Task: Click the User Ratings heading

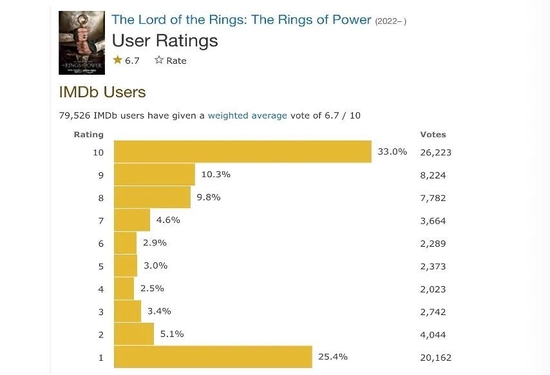Action: pos(165,40)
